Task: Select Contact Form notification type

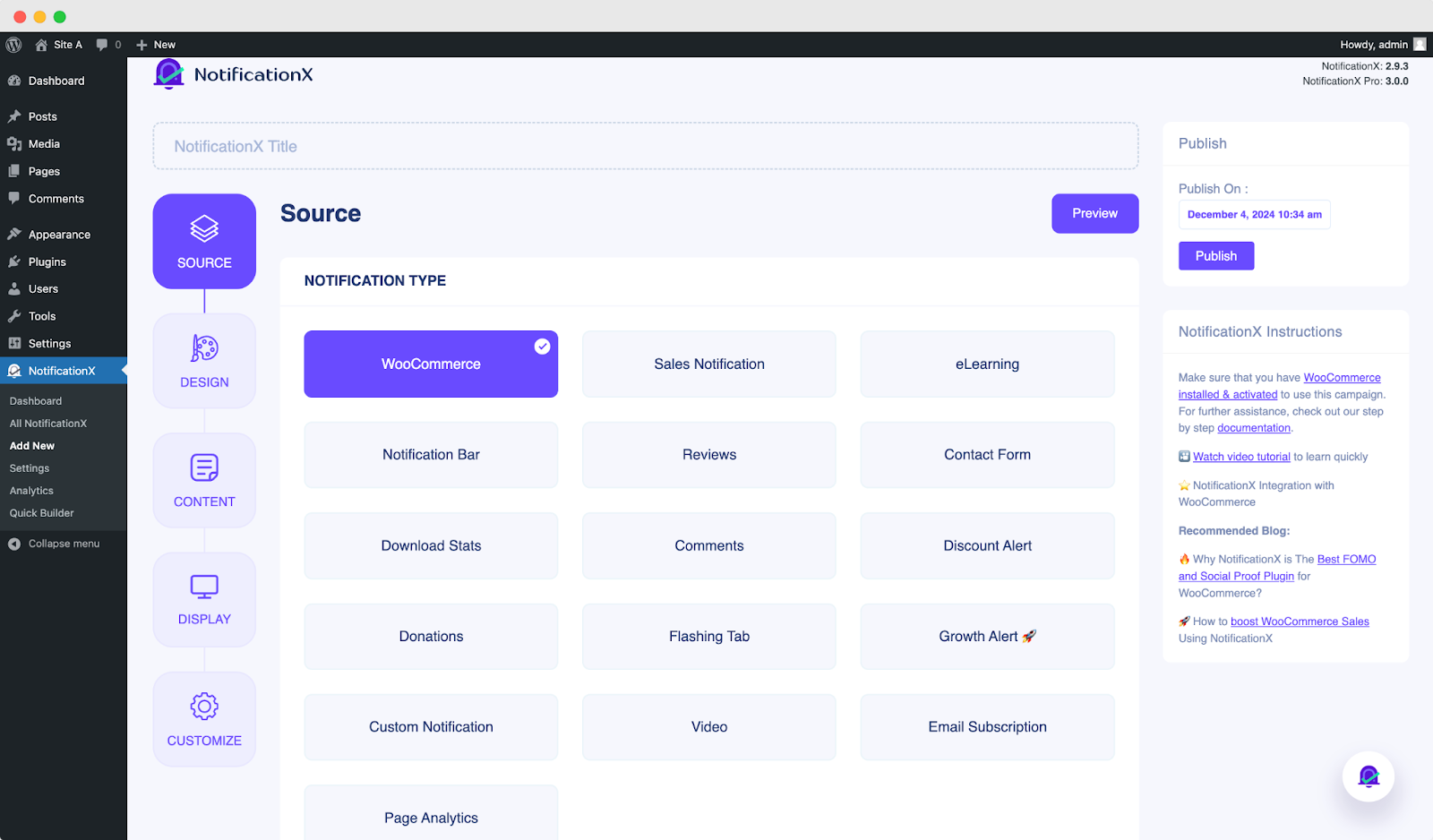Action: 988,455
